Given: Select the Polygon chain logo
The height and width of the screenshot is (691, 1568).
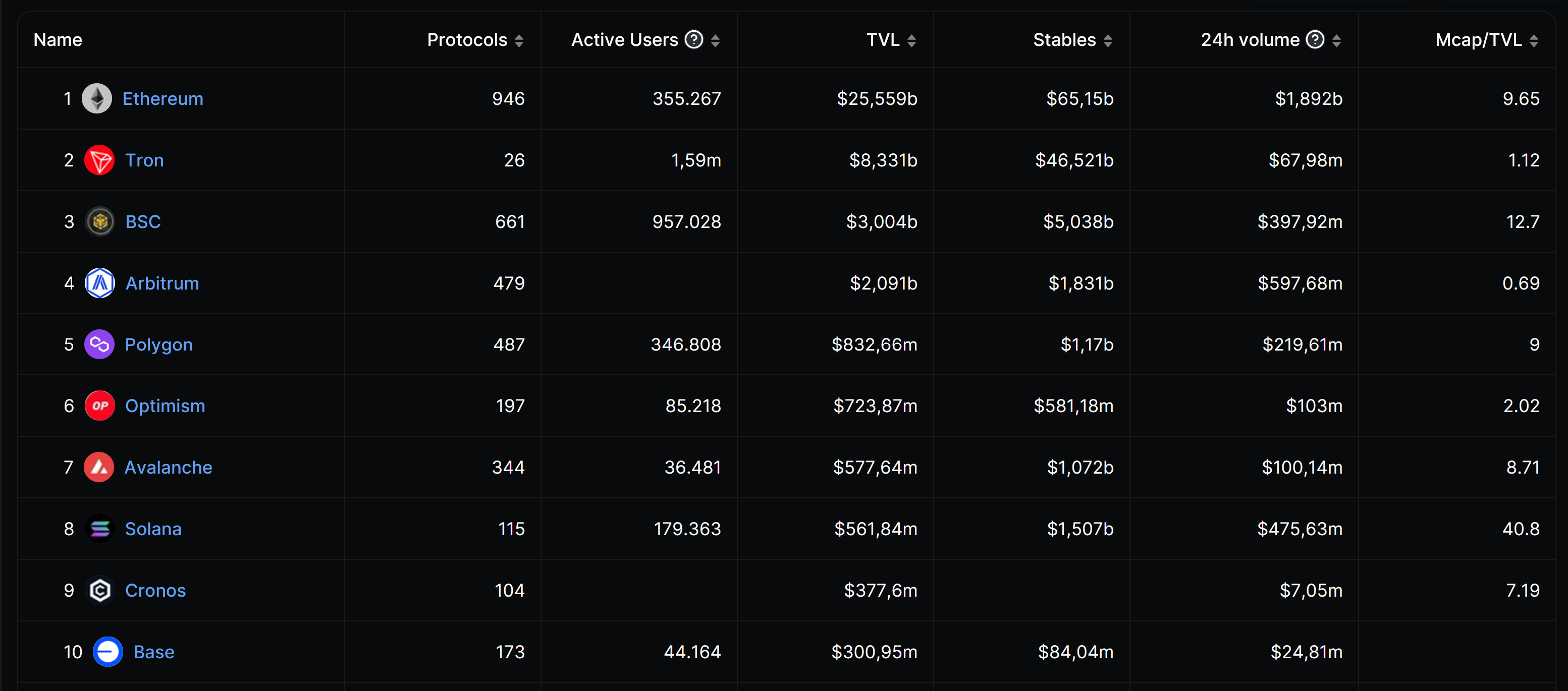Looking at the screenshot, I should [98, 344].
